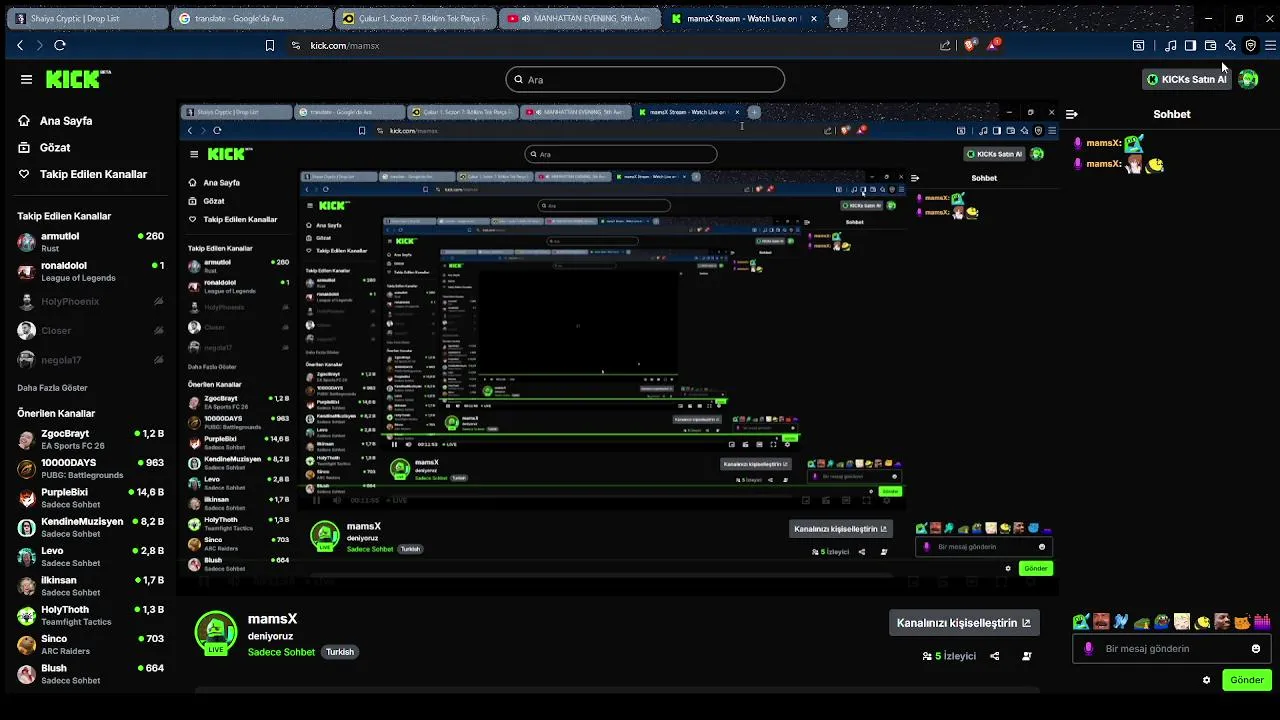Viewport: 1280px width, 720px height.
Task: Open the user profile avatar menu
Action: (1248, 79)
